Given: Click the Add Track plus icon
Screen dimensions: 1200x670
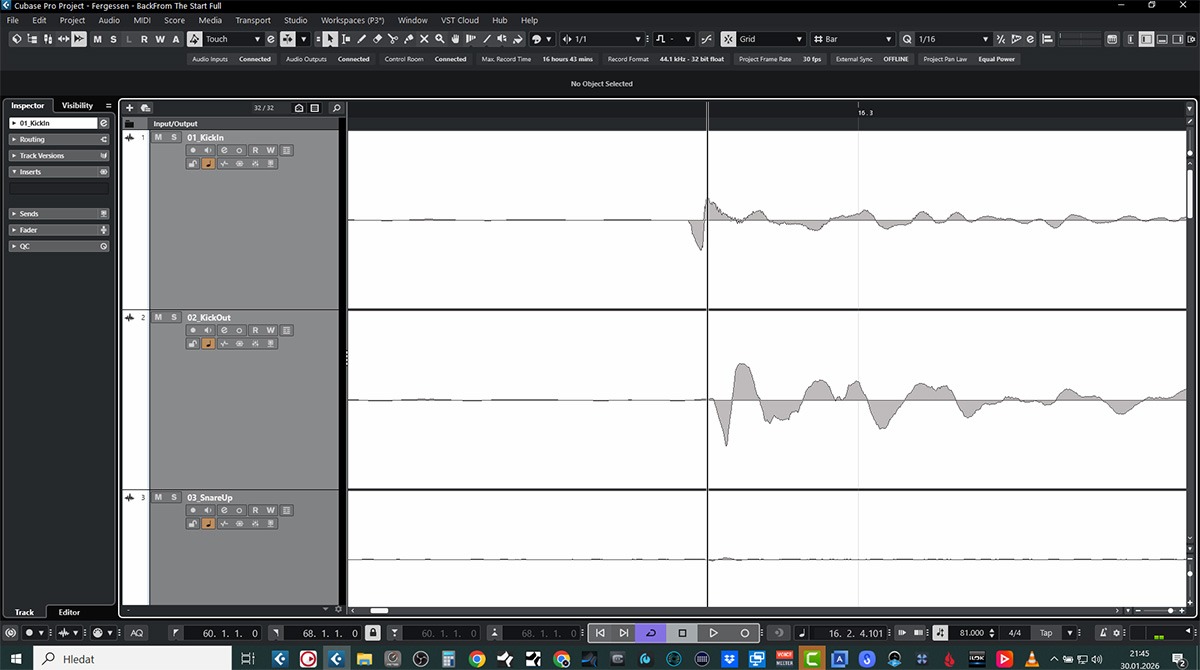Looking at the screenshot, I should (x=129, y=108).
